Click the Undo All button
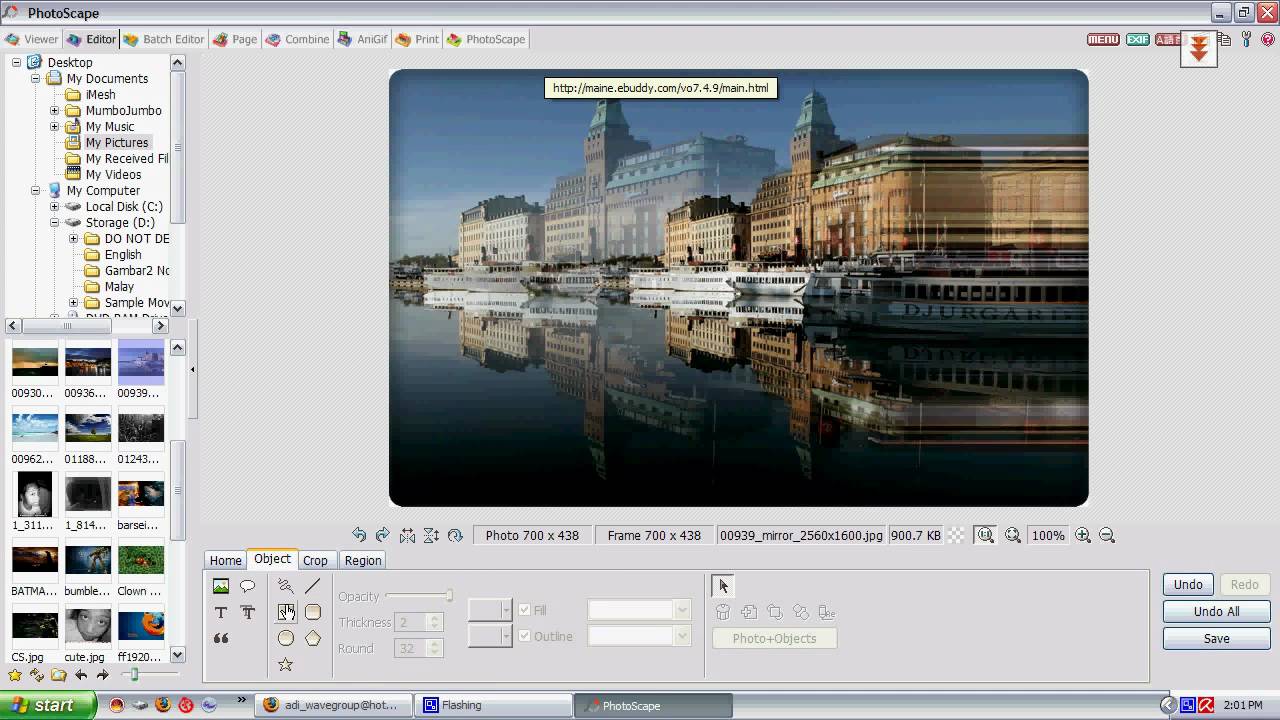Image resolution: width=1280 pixels, height=720 pixels. (x=1216, y=611)
